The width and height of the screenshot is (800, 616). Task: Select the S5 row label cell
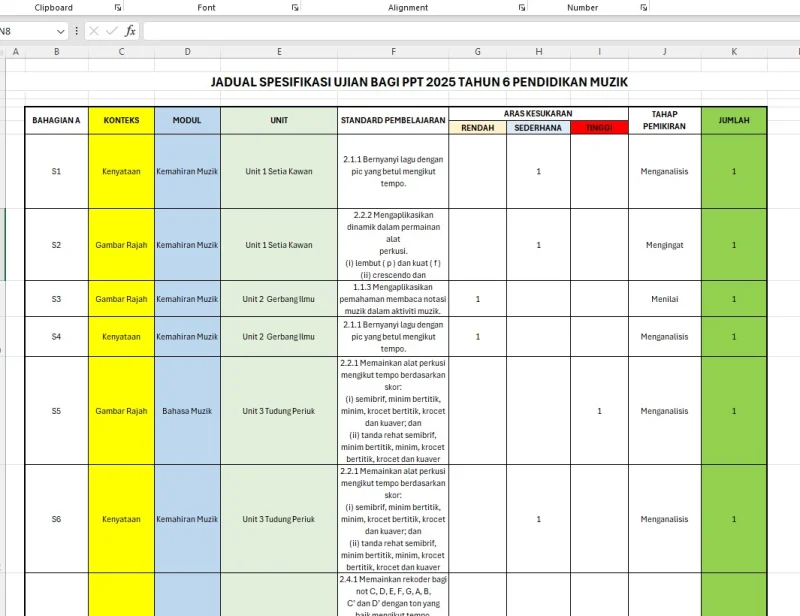coord(56,411)
